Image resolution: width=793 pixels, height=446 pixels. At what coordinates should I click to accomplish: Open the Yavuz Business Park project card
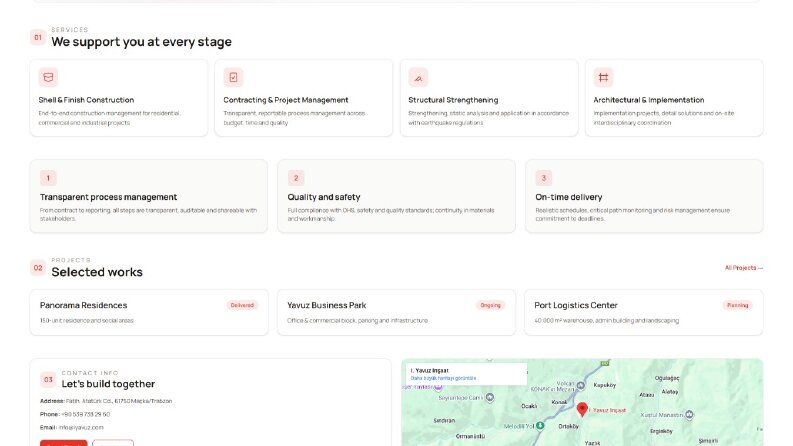[396, 313]
